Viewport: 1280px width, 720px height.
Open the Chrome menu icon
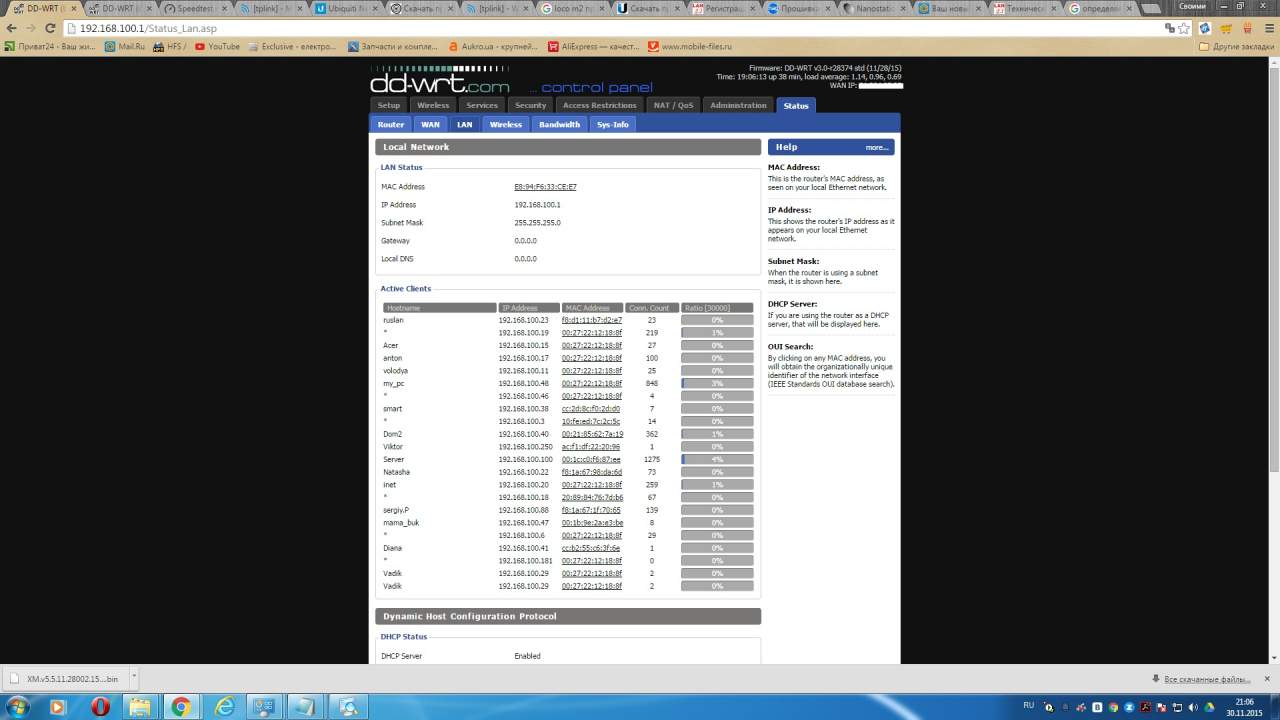tap(1268, 28)
